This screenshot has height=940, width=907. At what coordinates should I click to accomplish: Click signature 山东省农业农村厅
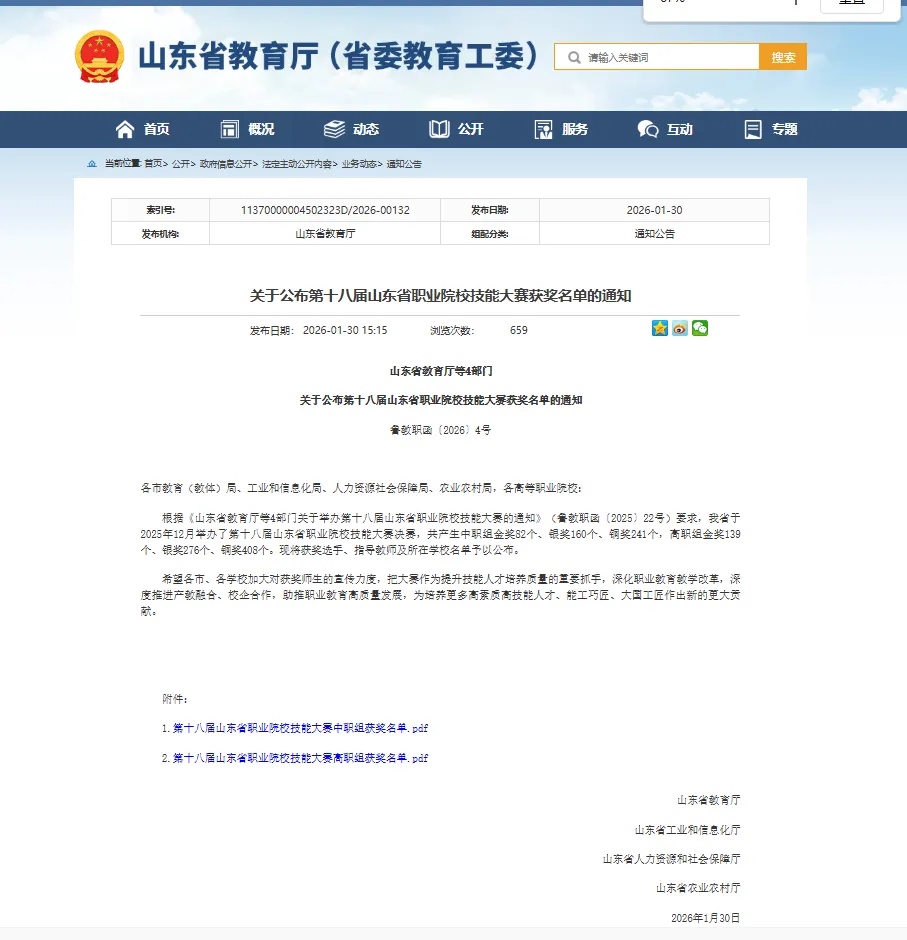click(x=698, y=888)
